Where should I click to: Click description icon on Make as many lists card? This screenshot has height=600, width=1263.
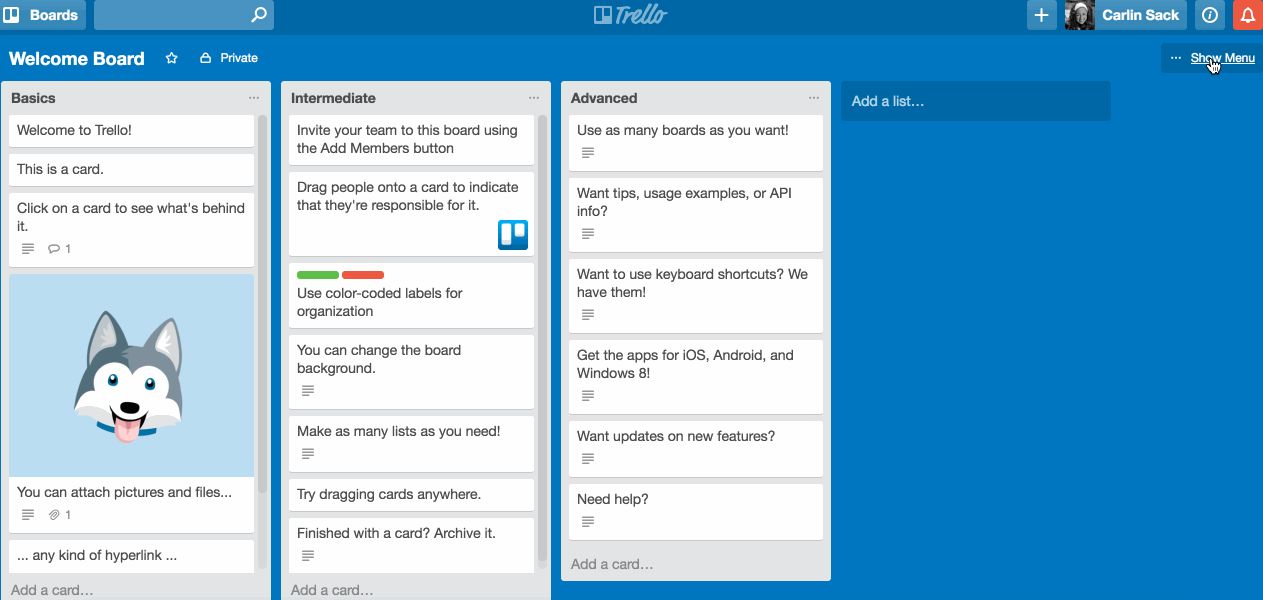click(x=308, y=454)
